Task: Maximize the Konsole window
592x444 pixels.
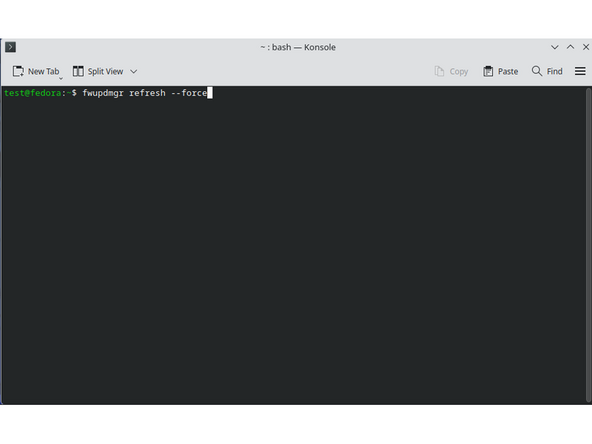Action: pyautogui.click(x=570, y=47)
